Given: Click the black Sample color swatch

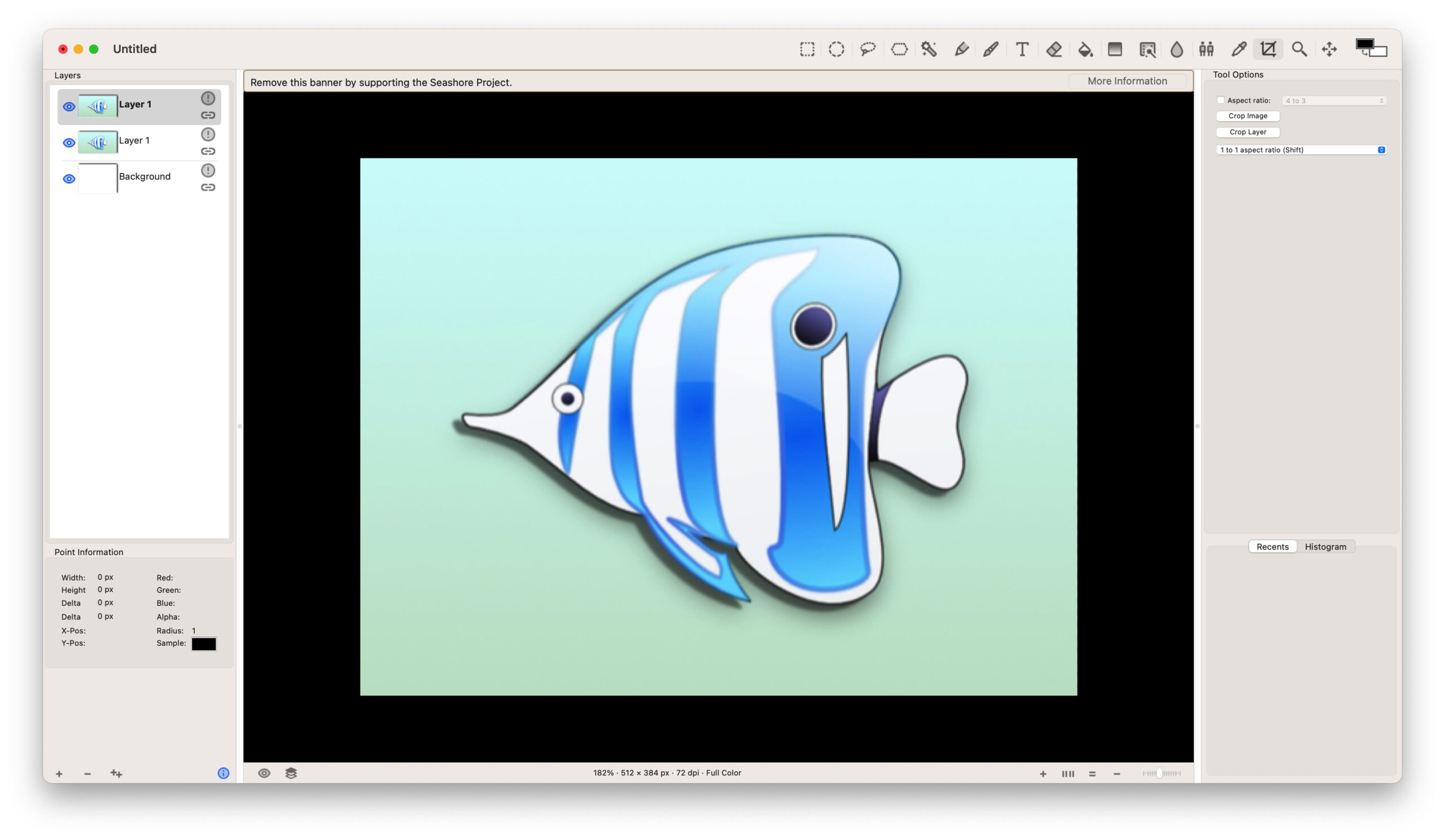Looking at the screenshot, I should click(x=204, y=644).
